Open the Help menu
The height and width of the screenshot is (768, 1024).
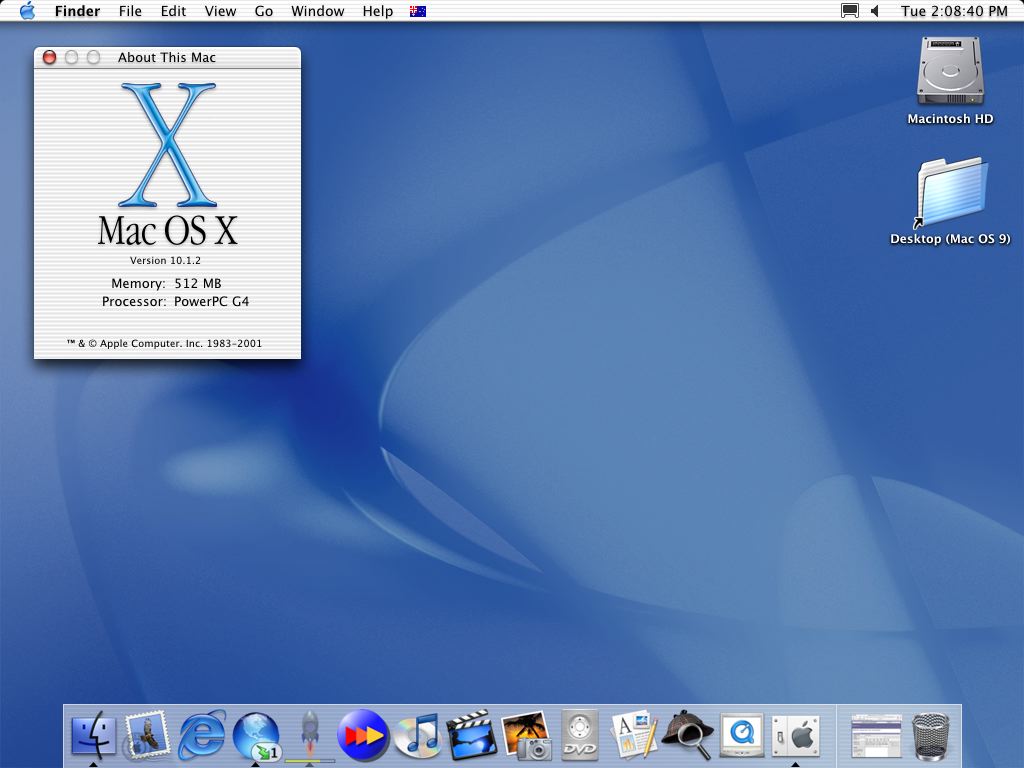point(377,11)
